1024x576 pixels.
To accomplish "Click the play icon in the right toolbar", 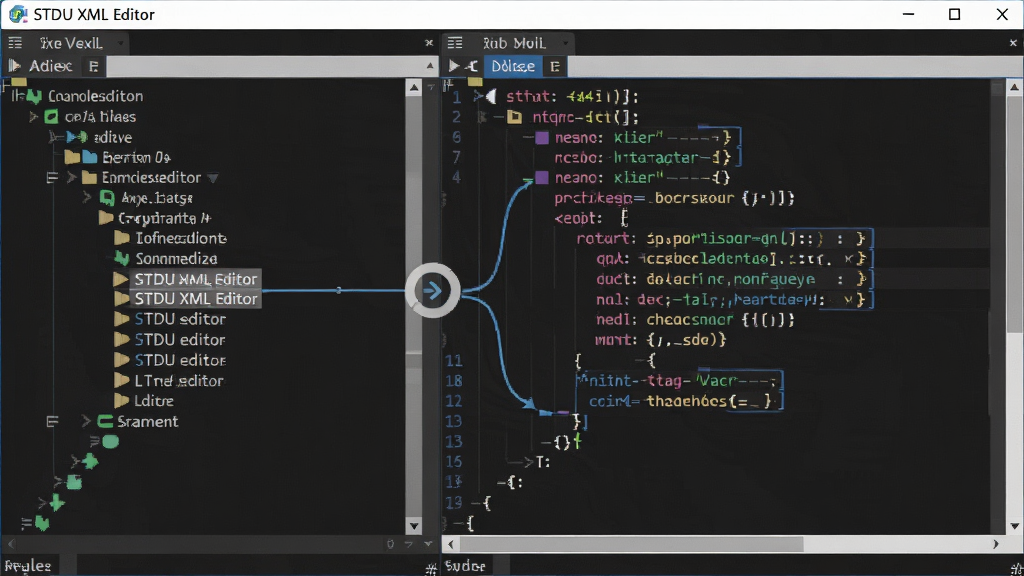I will coord(454,66).
